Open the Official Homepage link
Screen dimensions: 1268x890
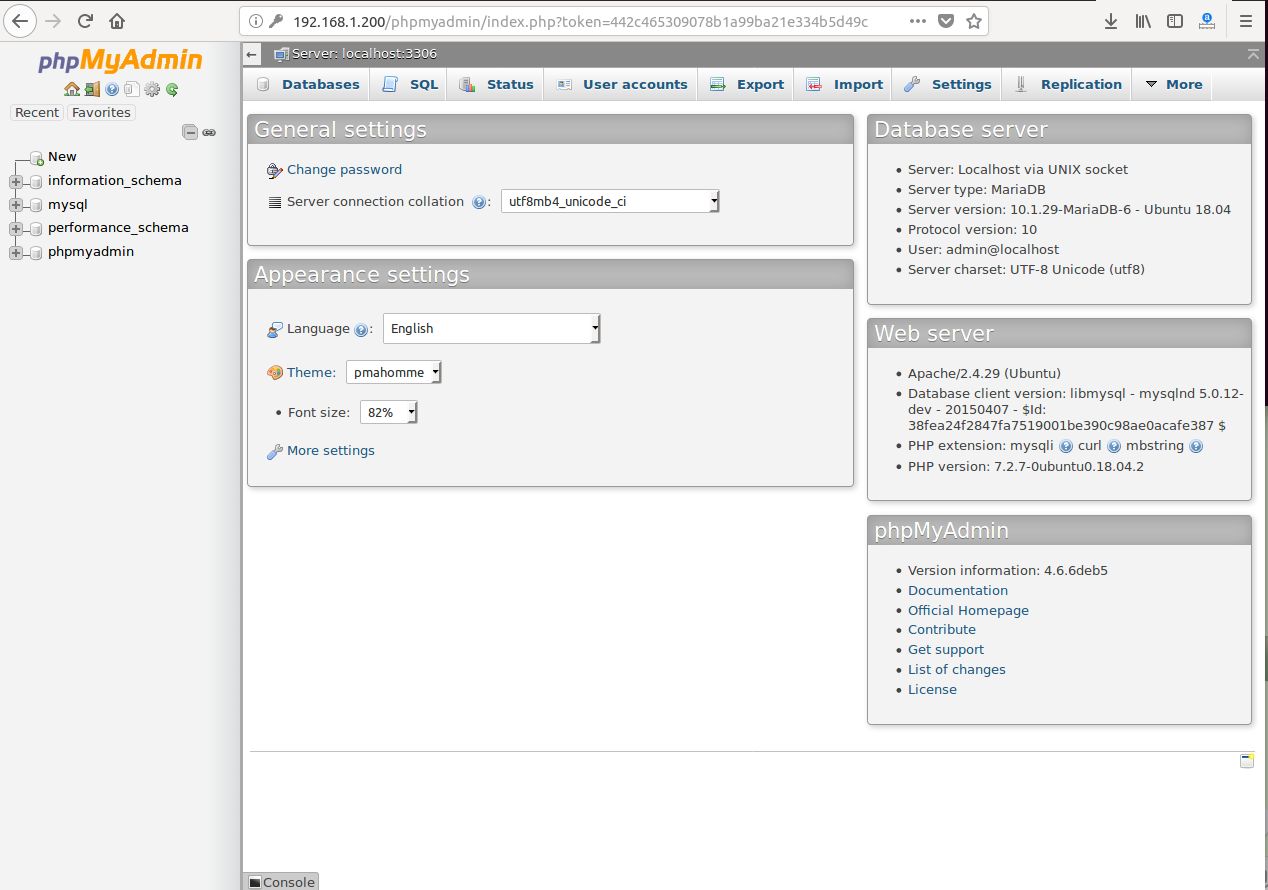point(968,610)
